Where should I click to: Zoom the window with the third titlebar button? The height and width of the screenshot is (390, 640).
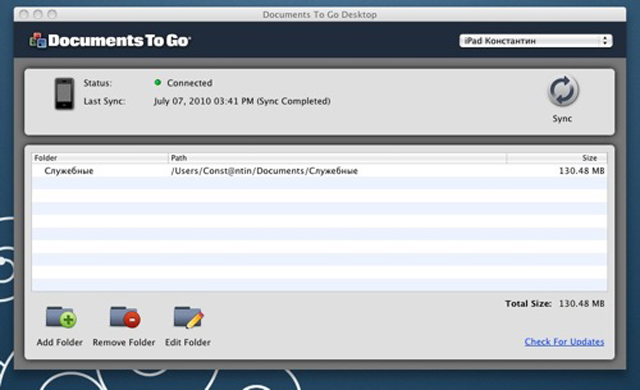[x=52, y=14]
